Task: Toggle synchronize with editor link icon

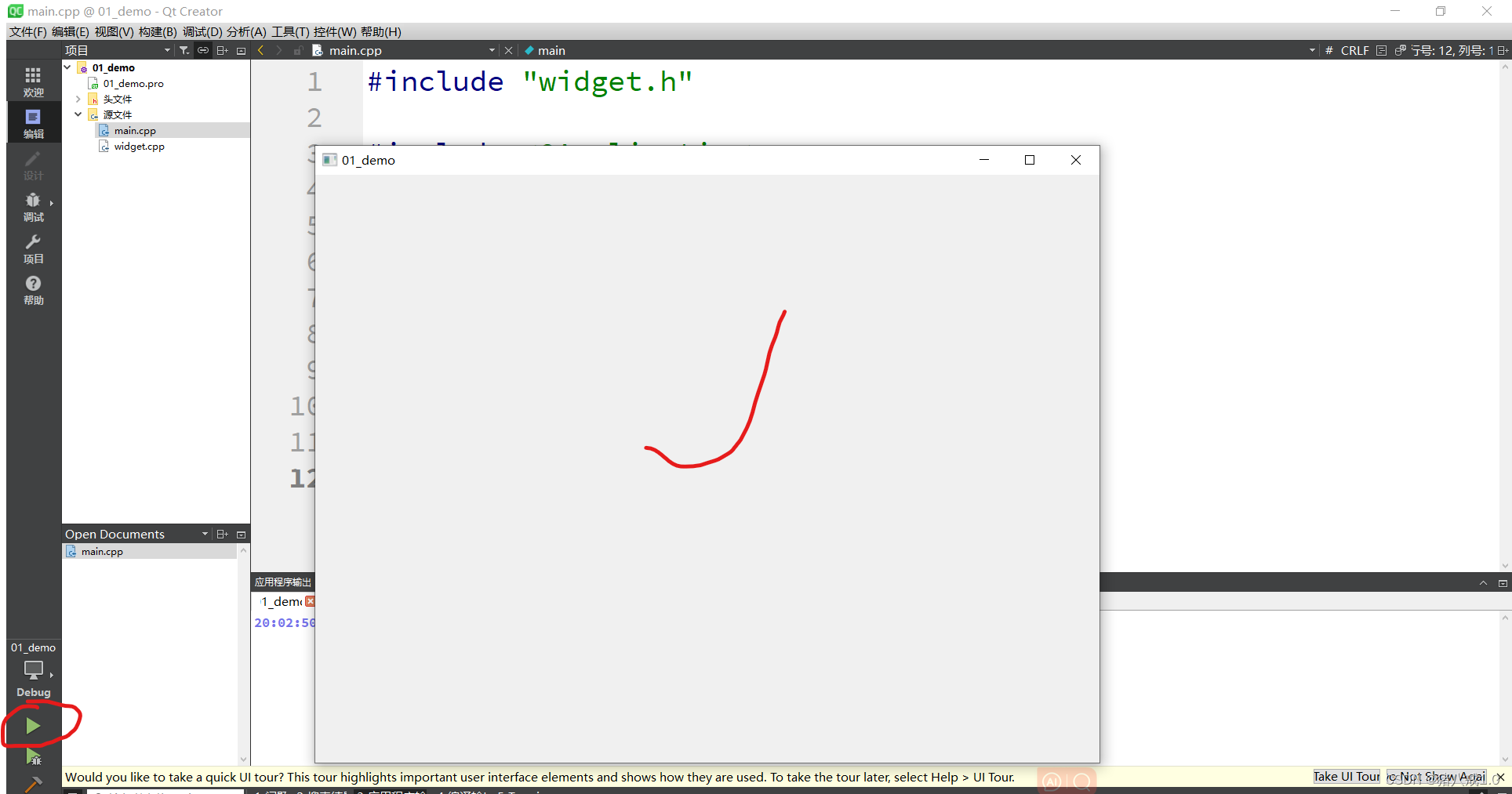Action: 203,50
